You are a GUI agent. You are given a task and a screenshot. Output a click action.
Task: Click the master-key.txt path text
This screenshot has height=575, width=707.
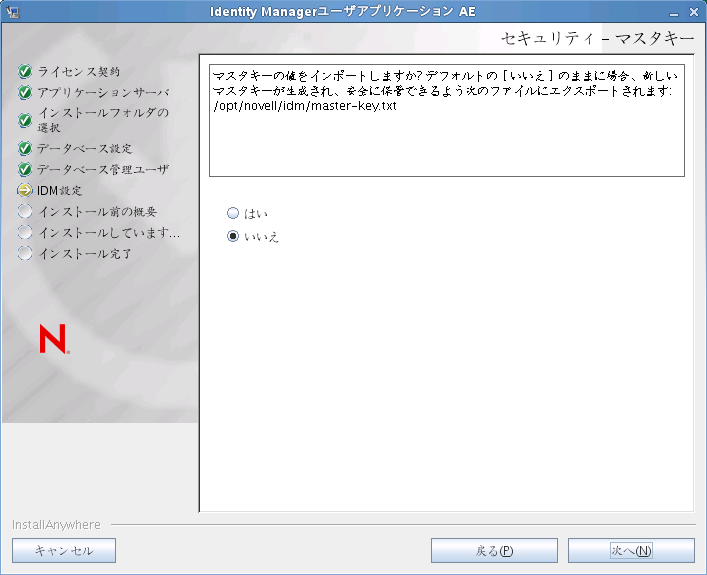(305, 106)
